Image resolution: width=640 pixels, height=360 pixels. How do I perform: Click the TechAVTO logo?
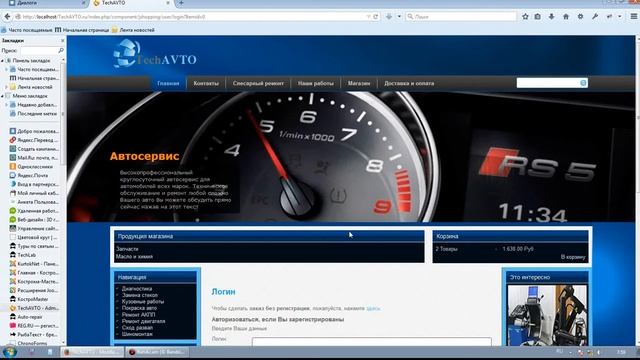click(155, 53)
